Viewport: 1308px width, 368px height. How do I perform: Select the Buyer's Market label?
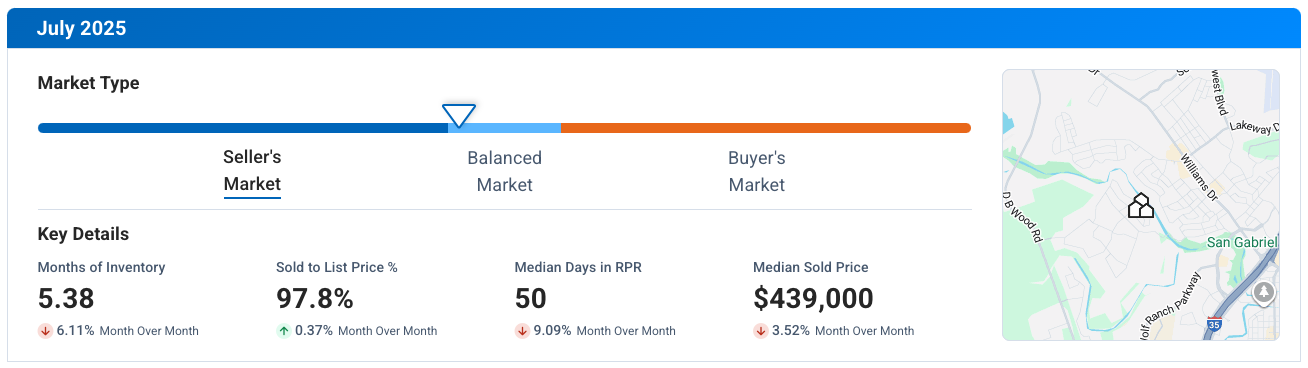pyautogui.click(x=757, y=171)
